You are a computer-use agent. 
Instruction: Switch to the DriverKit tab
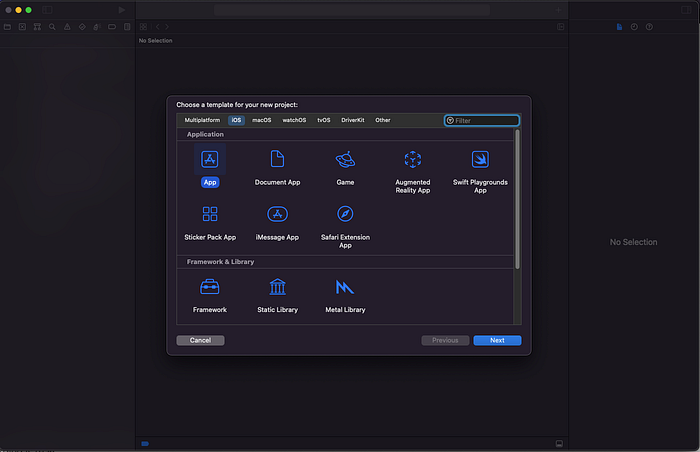[353, 120]
